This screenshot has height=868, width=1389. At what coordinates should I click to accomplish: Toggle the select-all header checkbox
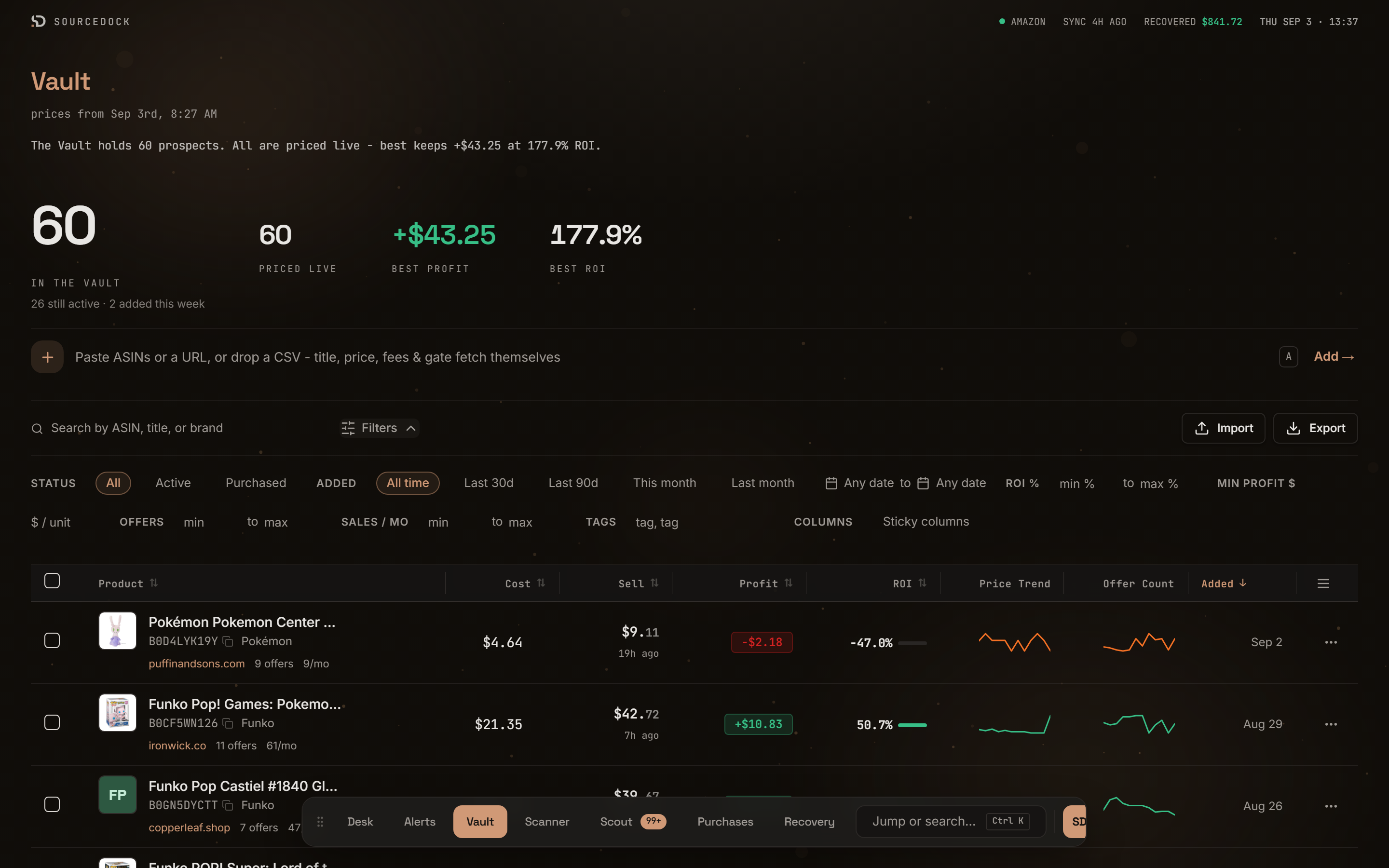52,581
